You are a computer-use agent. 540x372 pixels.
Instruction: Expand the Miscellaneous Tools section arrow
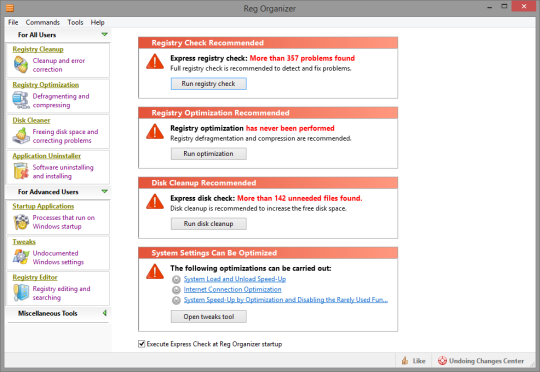tap(105, 313)
